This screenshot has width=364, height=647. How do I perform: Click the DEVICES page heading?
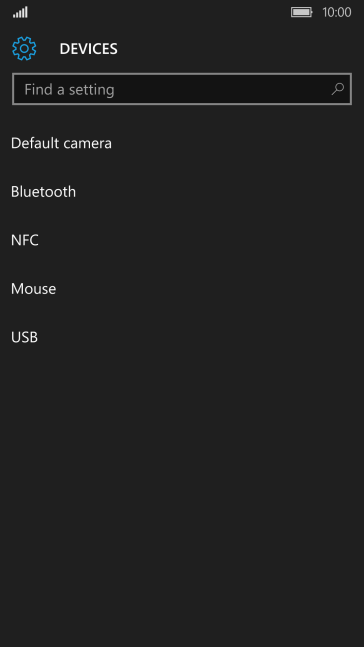coord(88,49)
